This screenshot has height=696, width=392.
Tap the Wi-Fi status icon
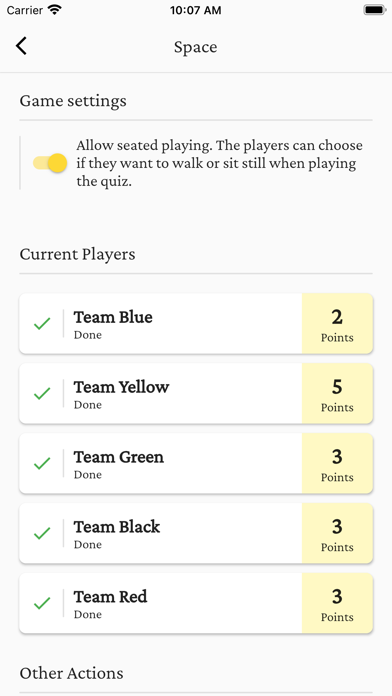55,10
